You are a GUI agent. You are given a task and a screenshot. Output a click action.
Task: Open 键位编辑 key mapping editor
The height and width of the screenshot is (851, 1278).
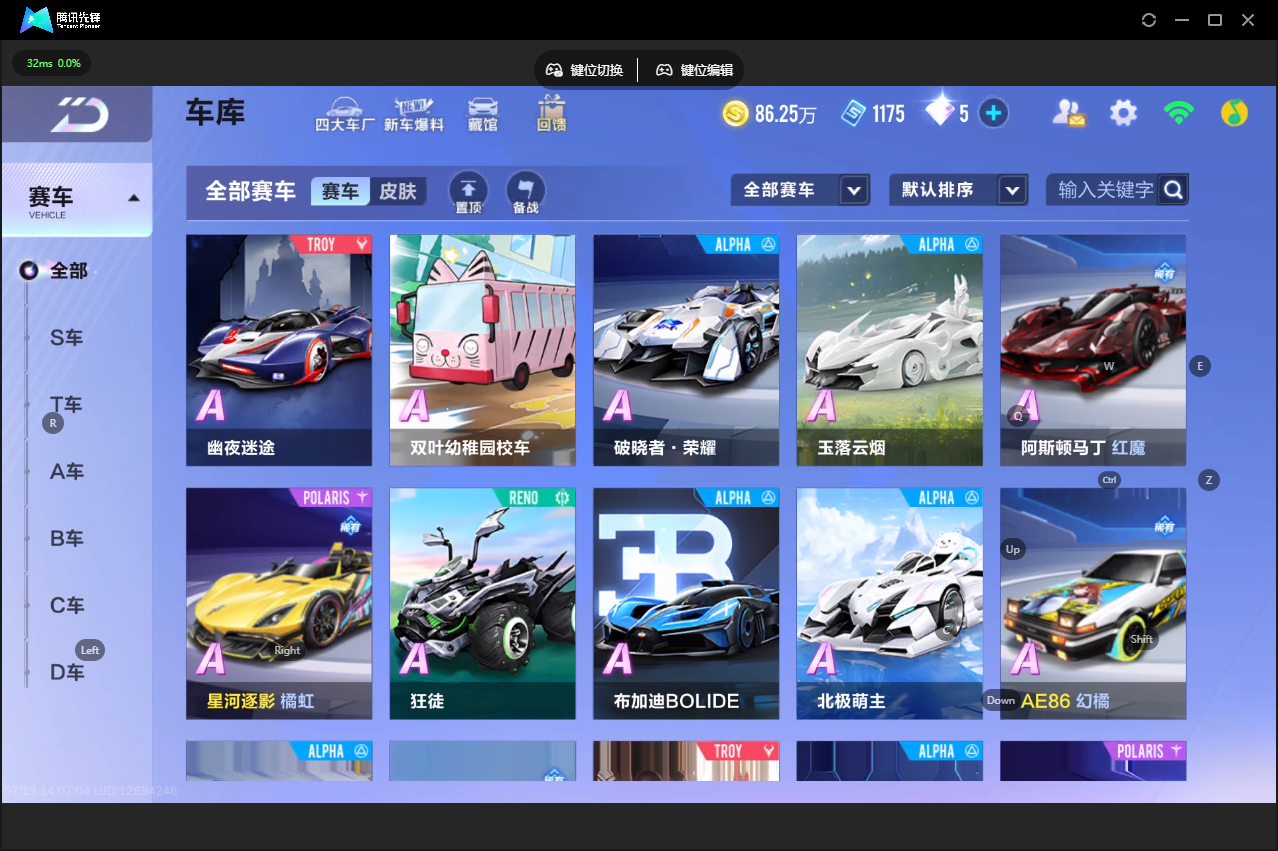point(694,70)
